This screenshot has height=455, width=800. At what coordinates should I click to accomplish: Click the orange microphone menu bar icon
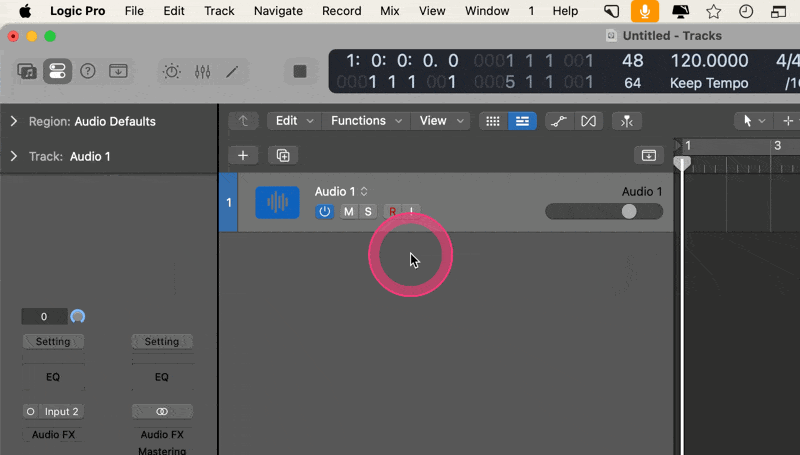point(645,11)
